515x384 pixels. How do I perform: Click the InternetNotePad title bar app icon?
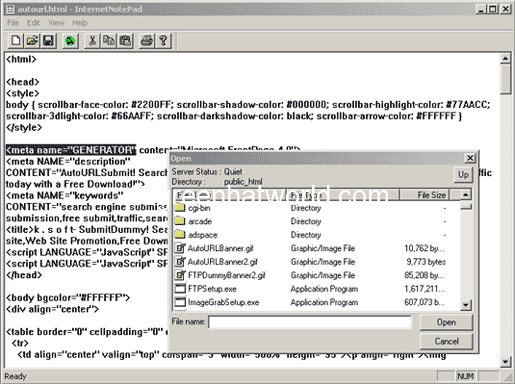point(11,9)
